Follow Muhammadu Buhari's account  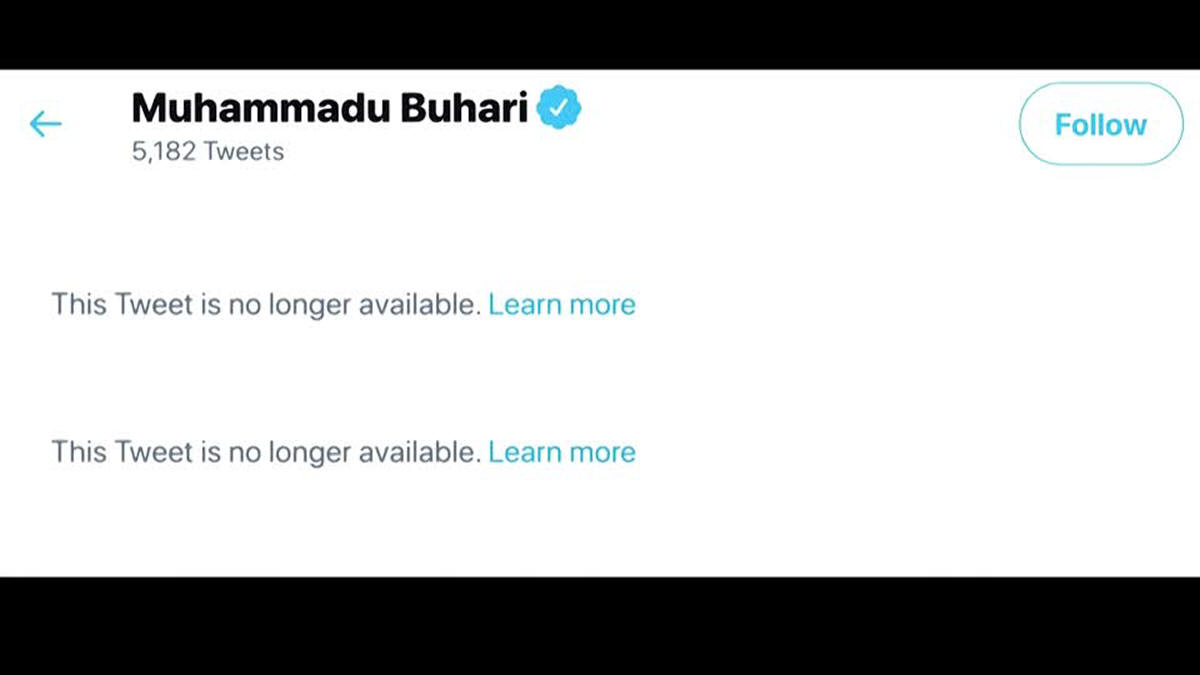pyautogui.click(x=1100, y=124)
